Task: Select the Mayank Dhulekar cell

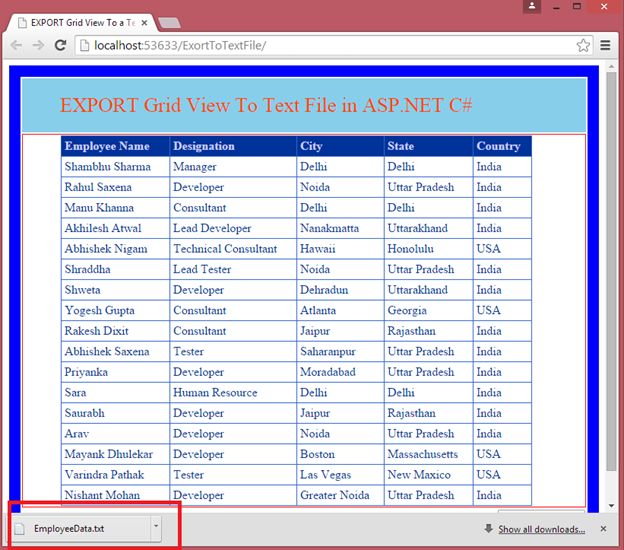Action: pos(115,454)
